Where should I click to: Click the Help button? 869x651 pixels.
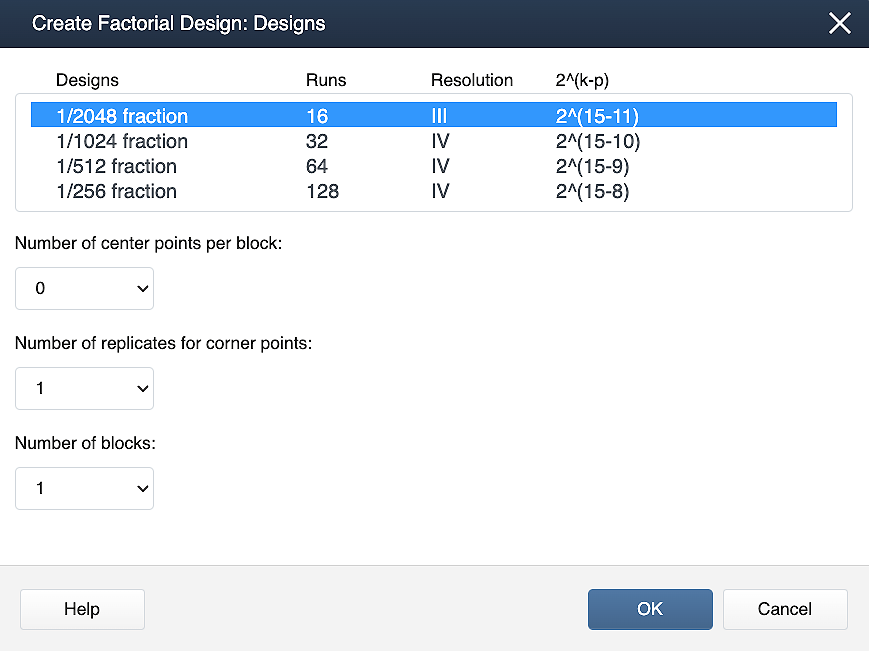(x=82, y=609)
